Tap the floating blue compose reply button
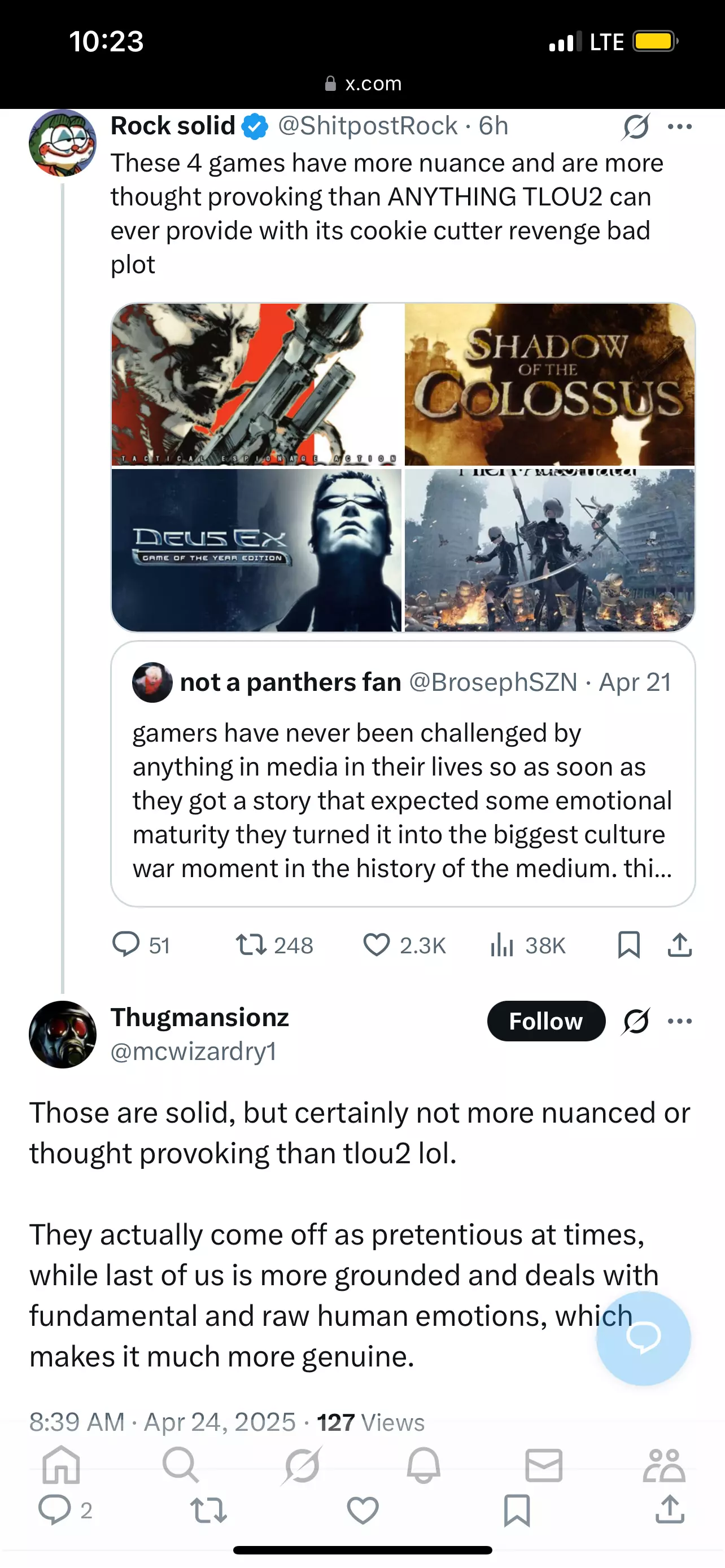The height and width of the screenshot is (1568, 725). (x=644, y=1338)
